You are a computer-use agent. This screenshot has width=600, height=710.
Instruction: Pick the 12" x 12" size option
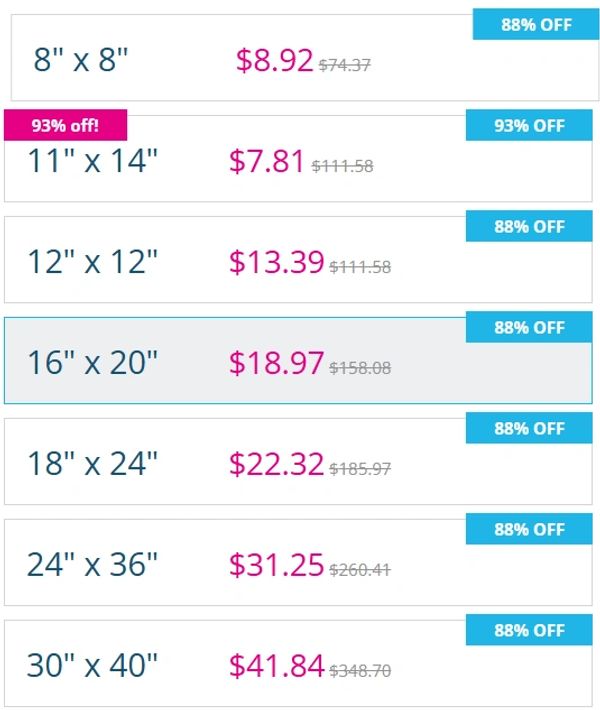click(x=92, y=263)
